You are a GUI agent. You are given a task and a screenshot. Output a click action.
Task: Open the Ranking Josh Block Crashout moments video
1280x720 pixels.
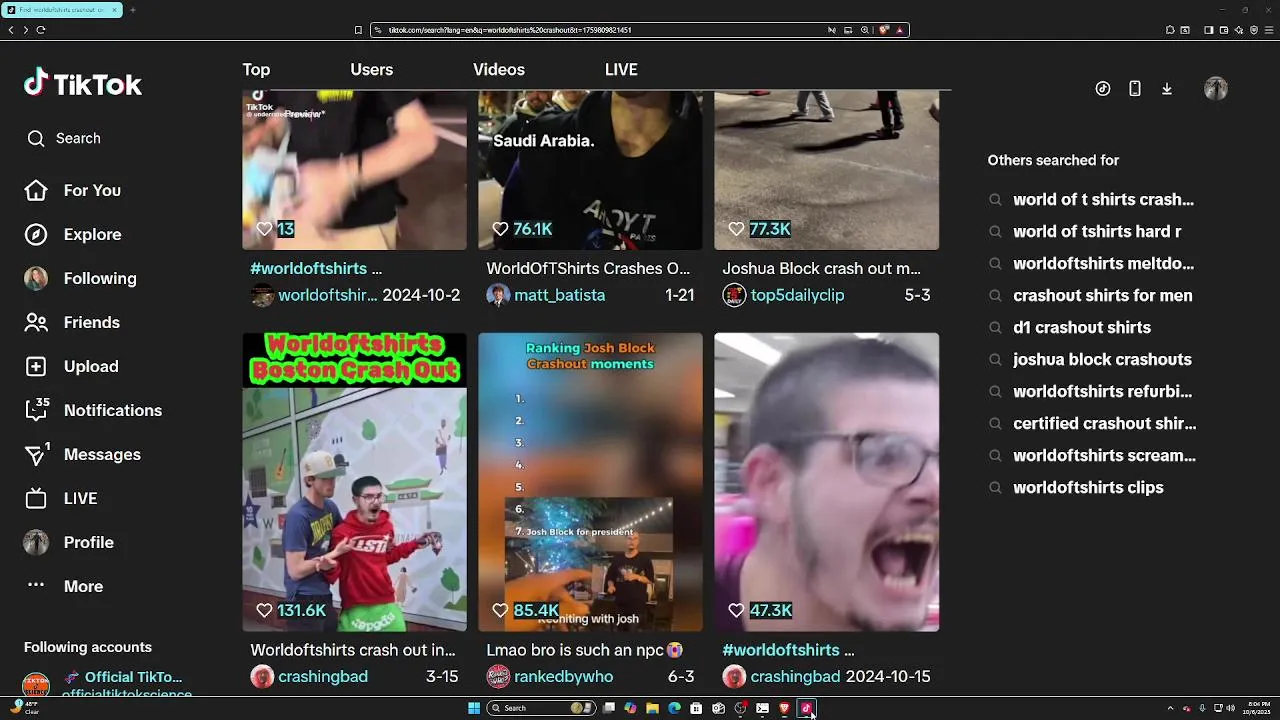[590, 482]
